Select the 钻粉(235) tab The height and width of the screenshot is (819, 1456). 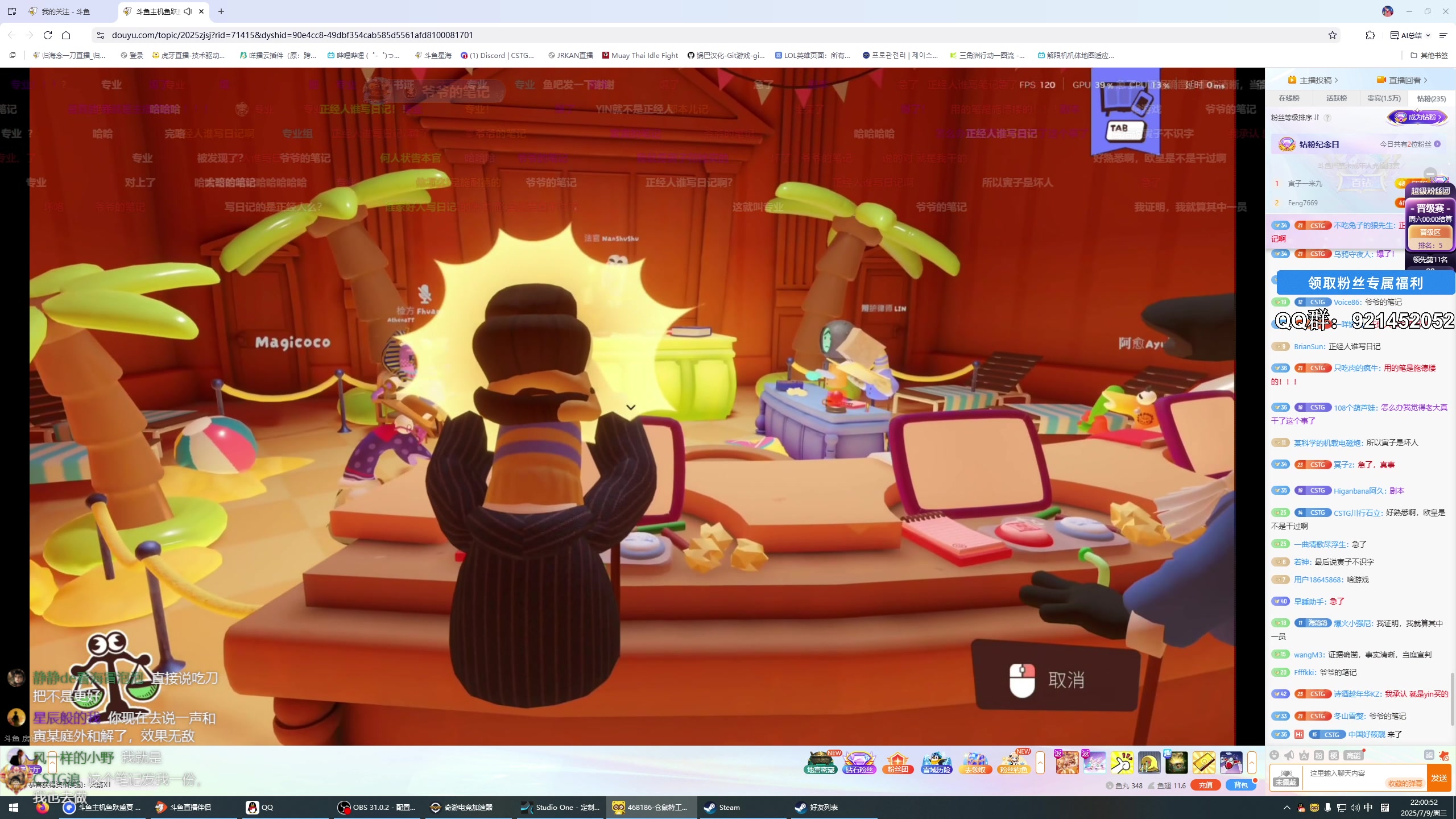coord(1432,98)
